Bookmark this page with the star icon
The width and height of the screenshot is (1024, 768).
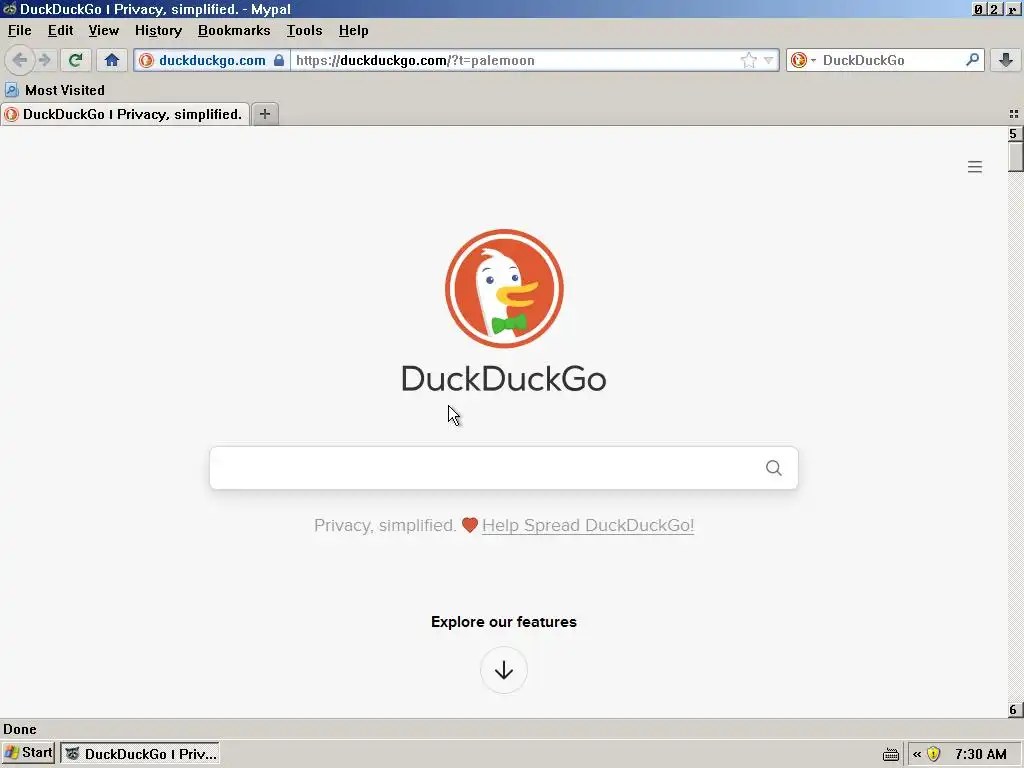(x=748, y=60)
